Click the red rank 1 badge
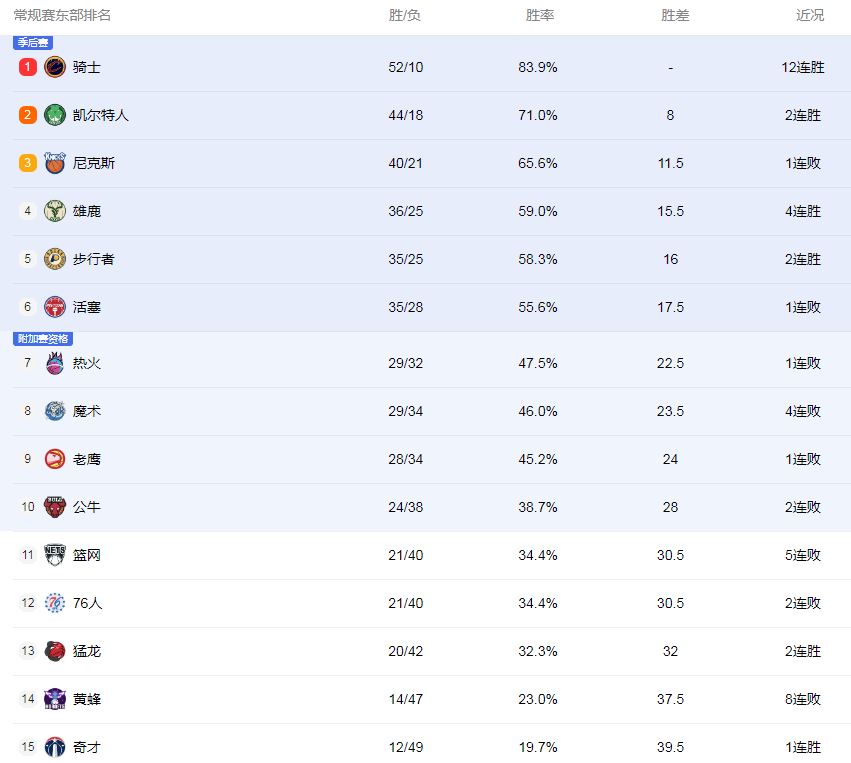The height and width of the screenshot is (763, 851). coord(28,67)
